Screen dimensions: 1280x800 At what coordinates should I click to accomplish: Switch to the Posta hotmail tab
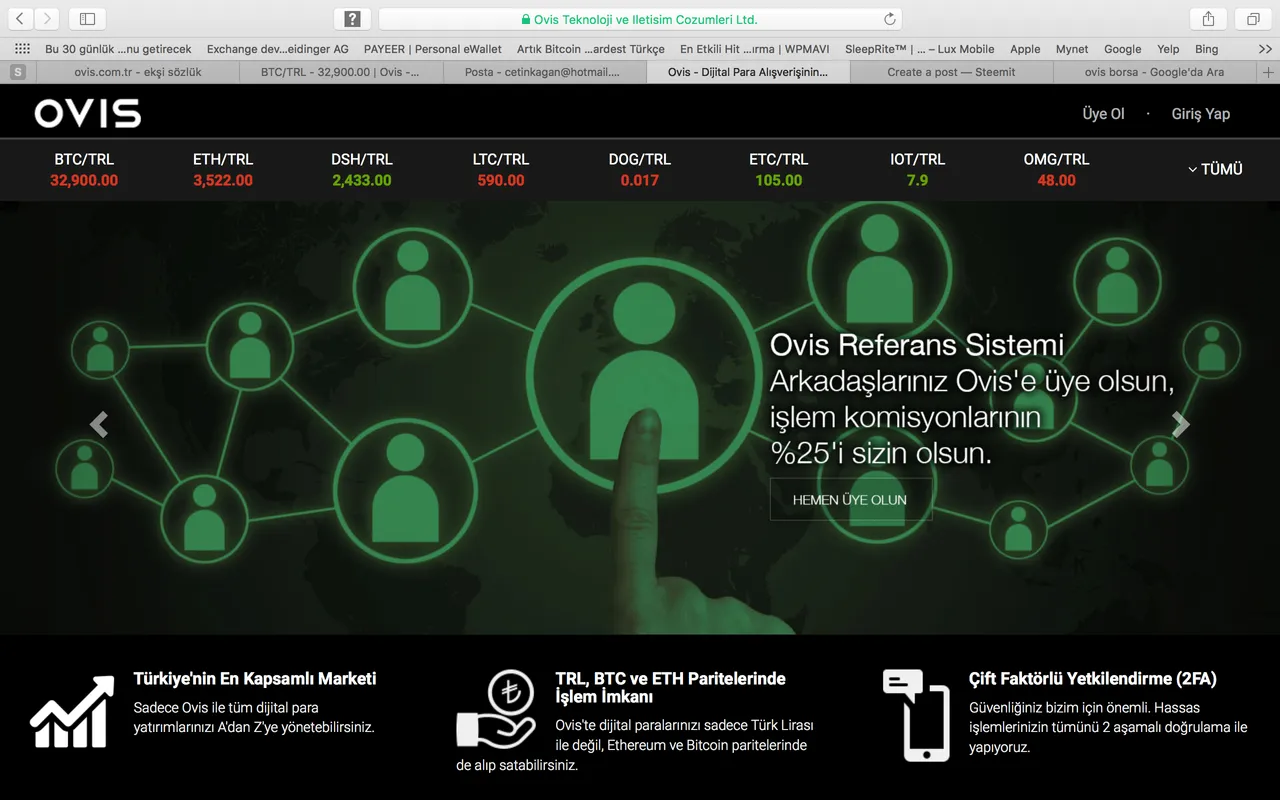pos(543,72)
